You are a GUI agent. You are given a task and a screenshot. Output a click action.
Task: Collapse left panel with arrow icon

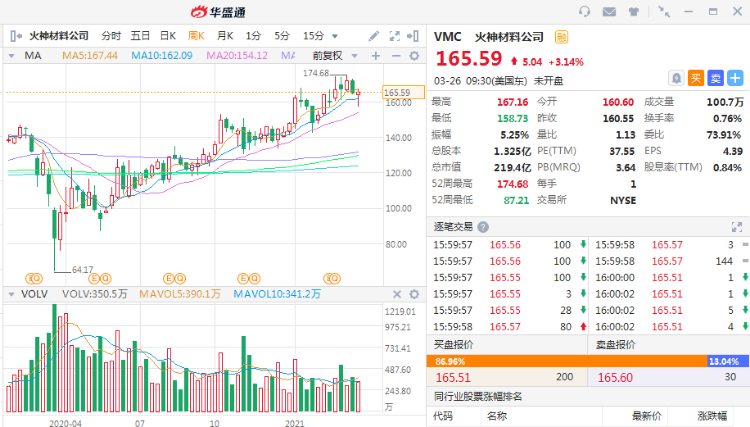[16, 36]
